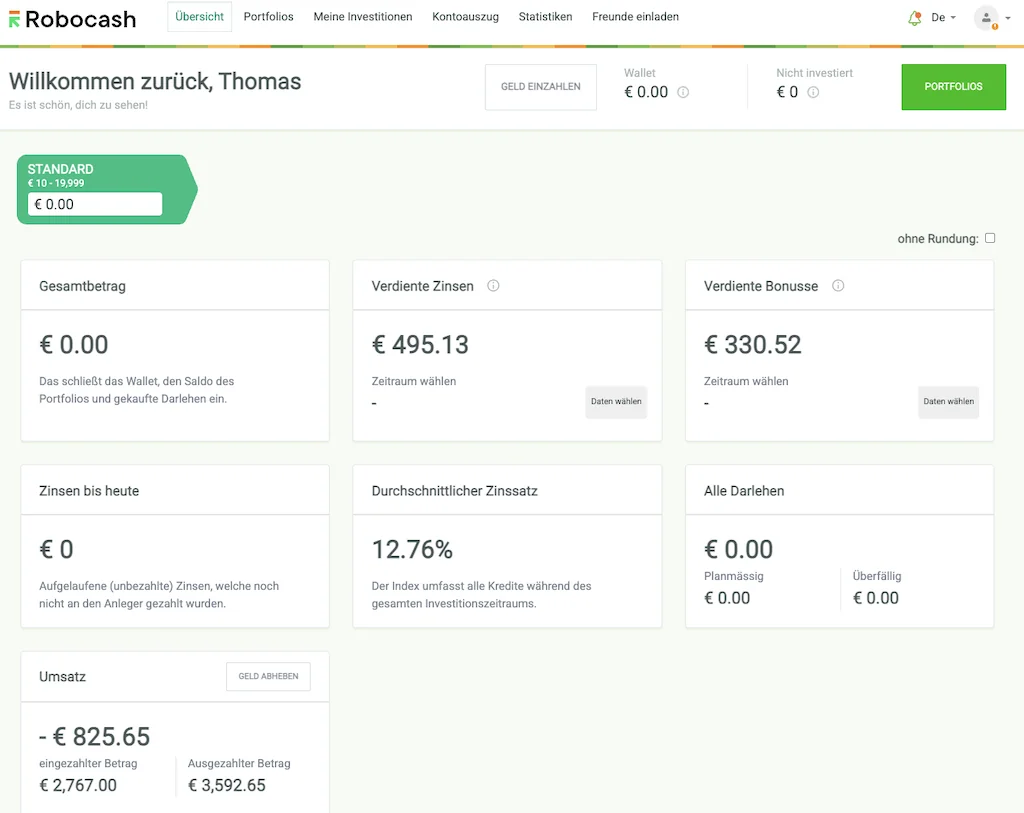Expand the De language dropdown

click(943, 18)
